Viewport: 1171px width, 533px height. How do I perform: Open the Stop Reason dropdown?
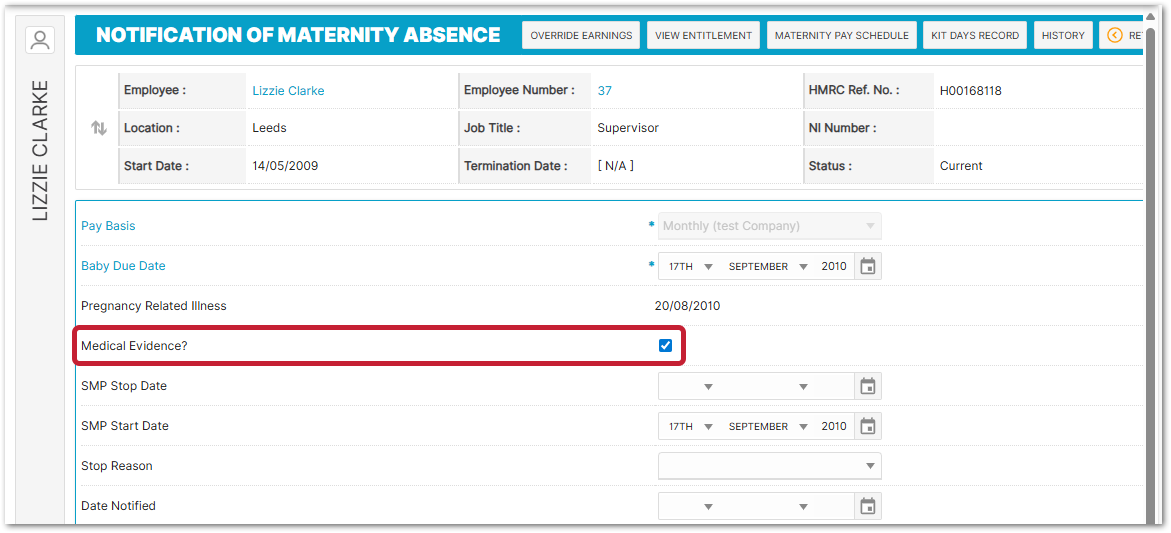click(769, 466)
